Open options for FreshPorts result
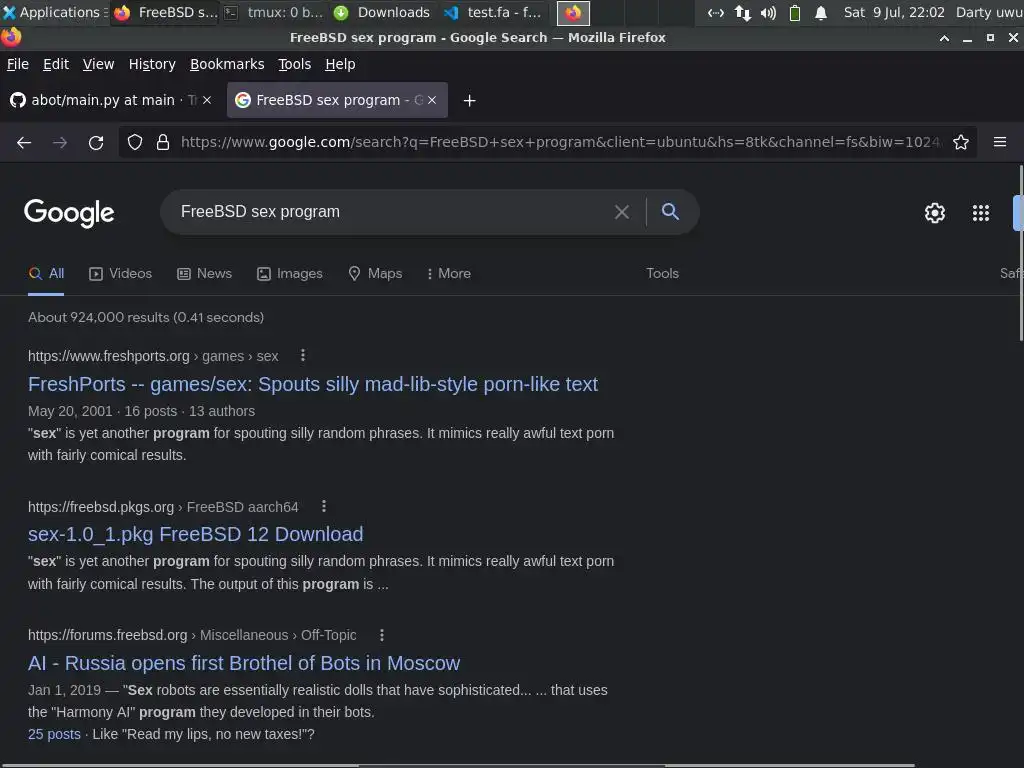Viewport: 1024px width, 768px height. pyautogui.click(x=302, y=355)
